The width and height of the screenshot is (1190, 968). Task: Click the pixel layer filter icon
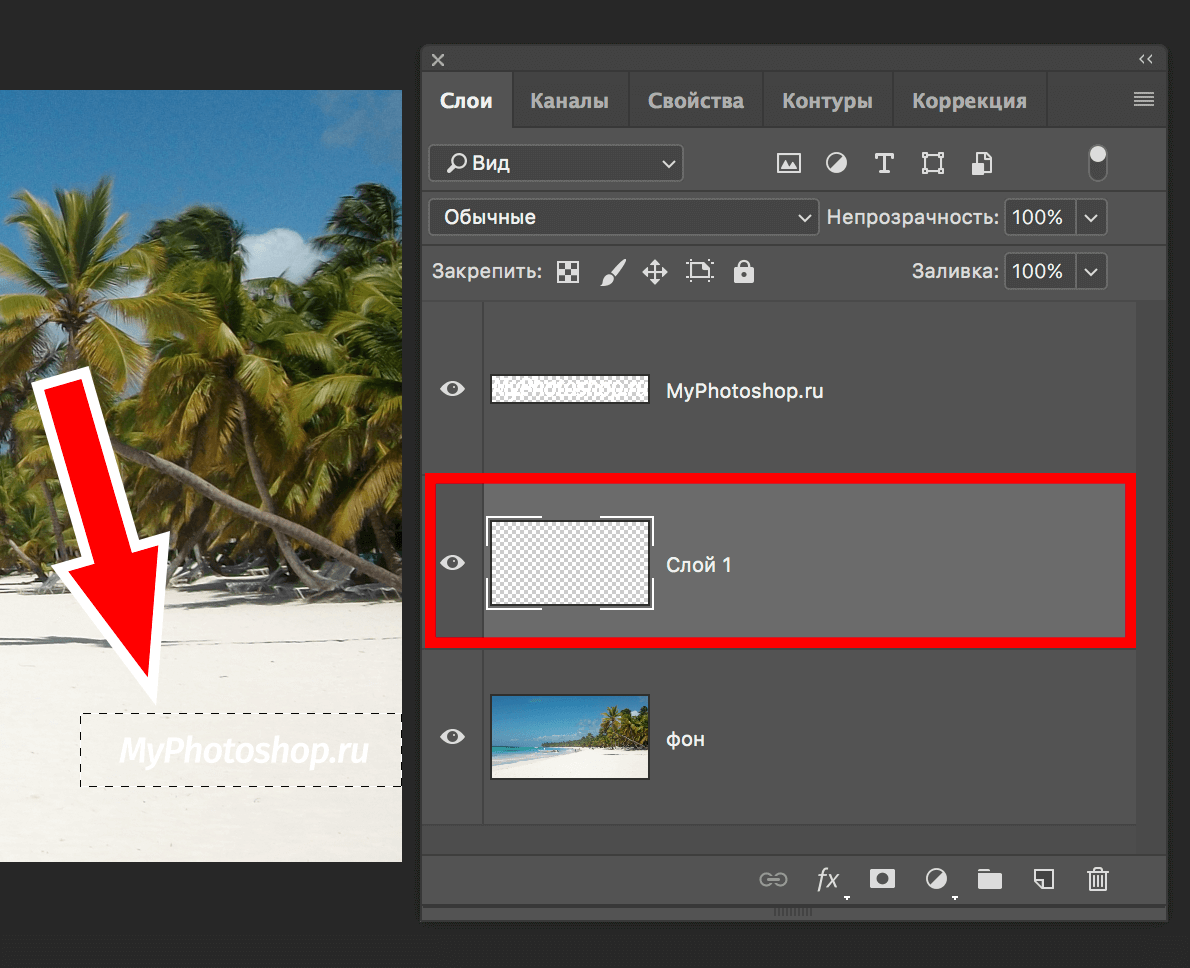pos(789,163)
